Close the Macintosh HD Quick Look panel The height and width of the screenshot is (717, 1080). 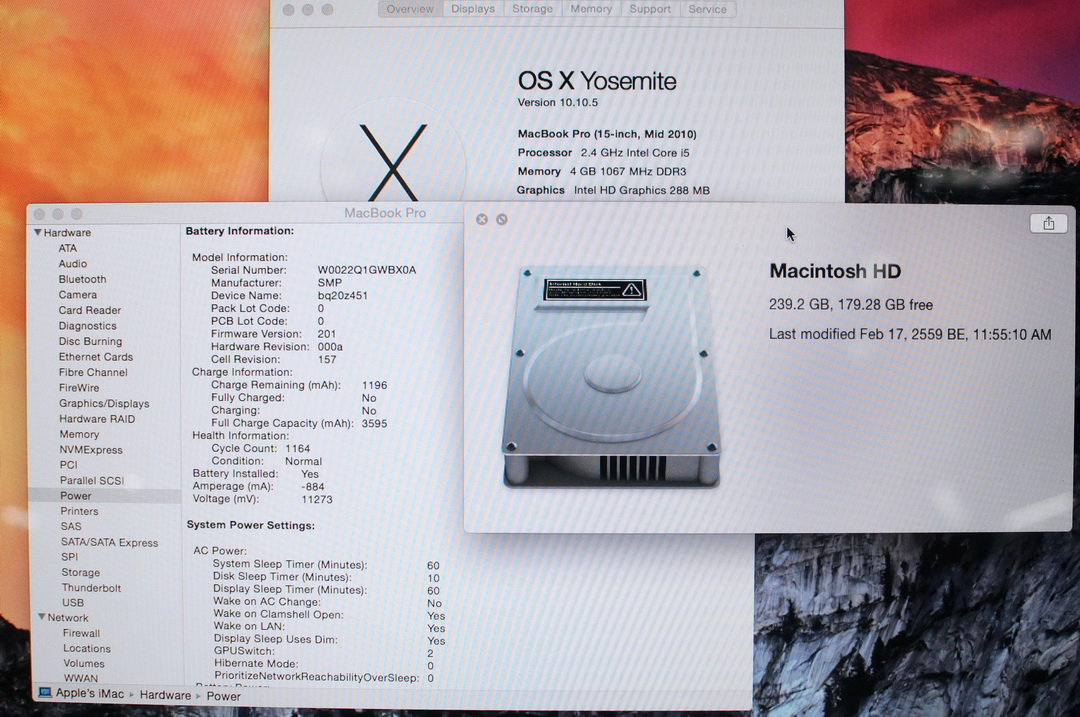(x=482, y=219)
